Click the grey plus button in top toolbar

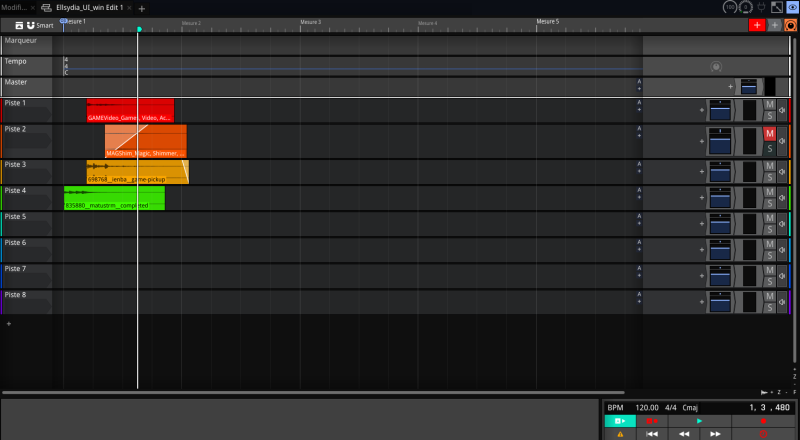point(774,25)
